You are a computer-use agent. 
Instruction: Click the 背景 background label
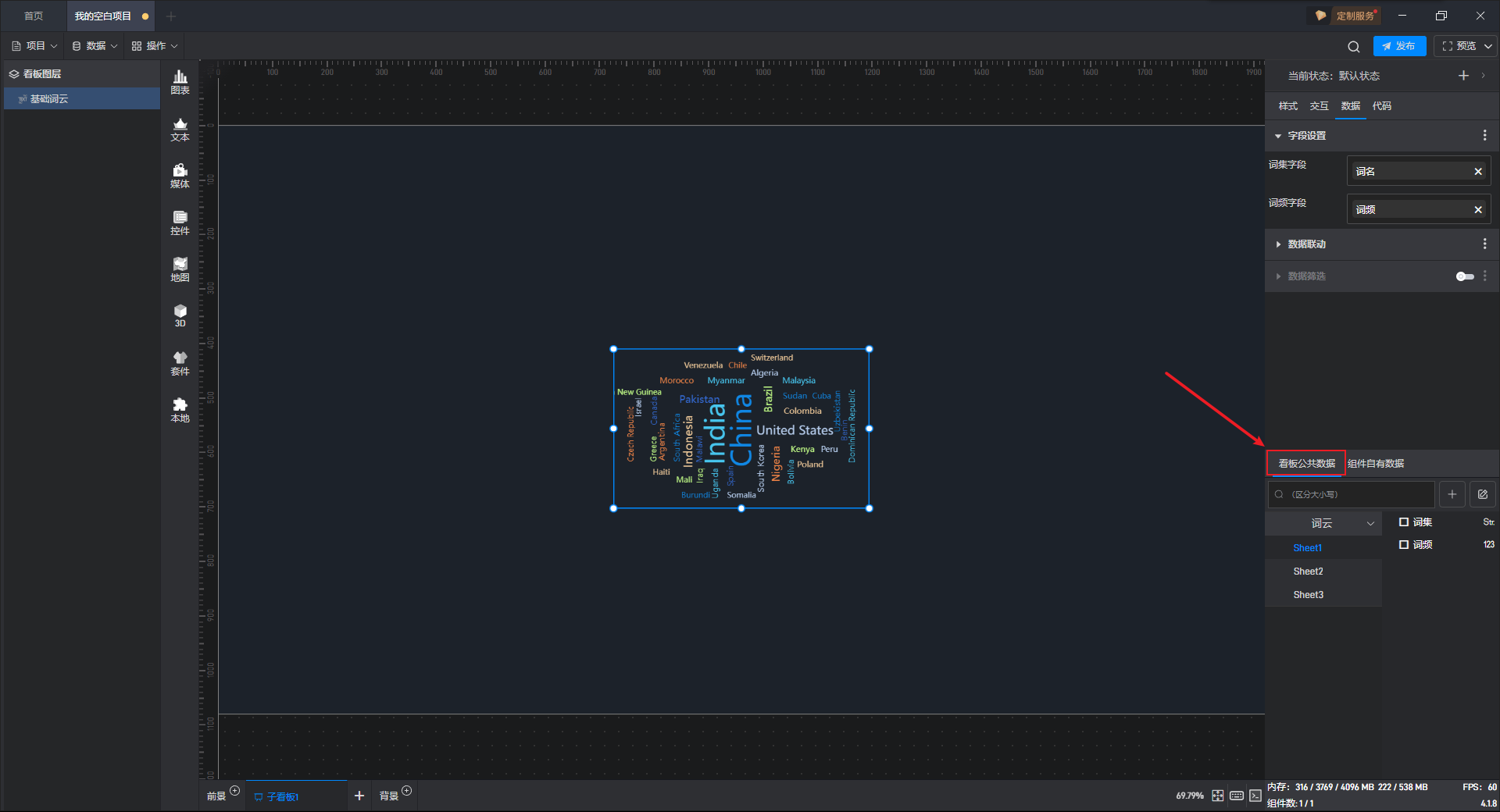[389, 796]
